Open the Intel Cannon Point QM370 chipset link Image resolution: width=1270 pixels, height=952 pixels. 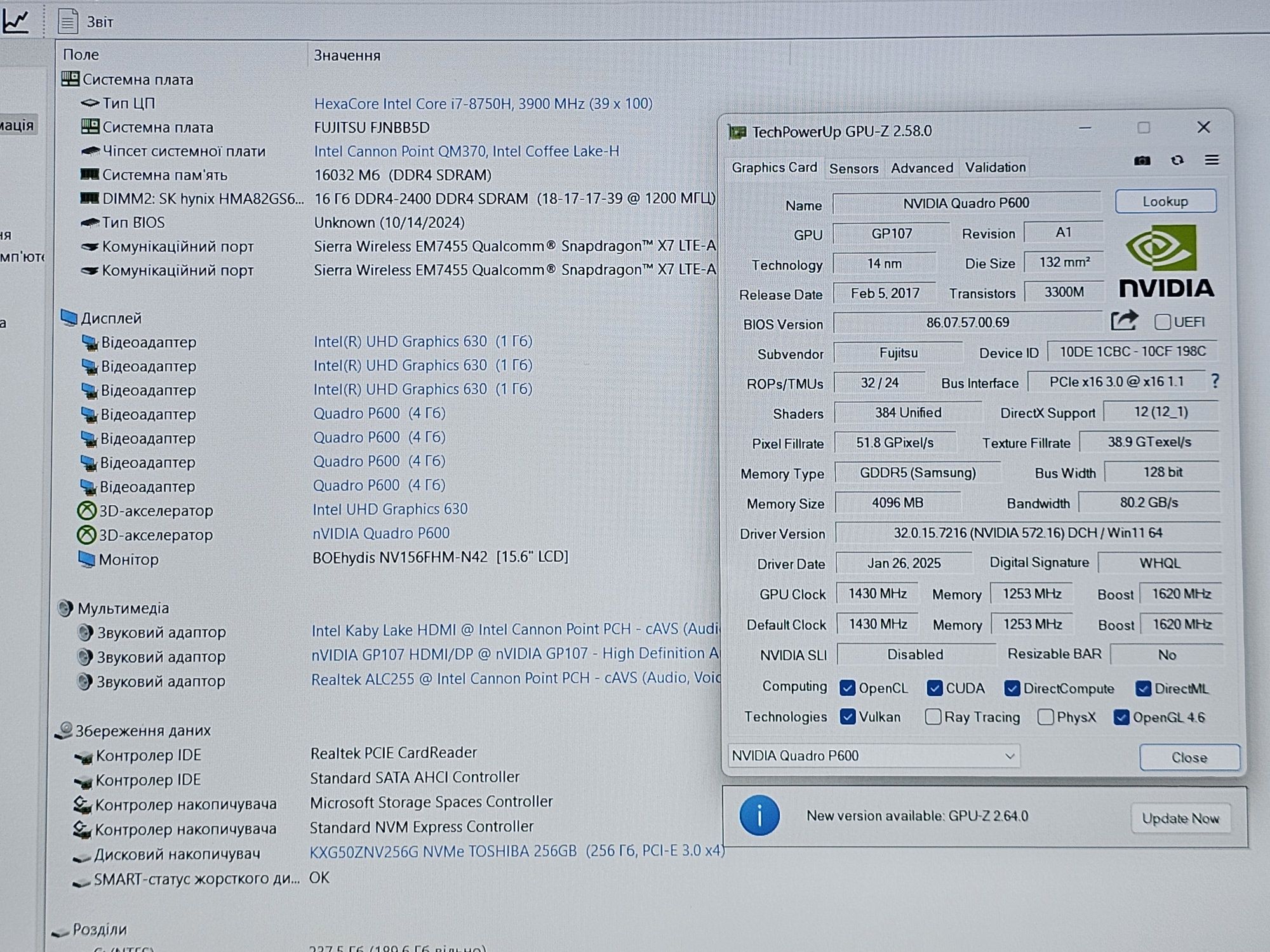click(x=466, y=151)
